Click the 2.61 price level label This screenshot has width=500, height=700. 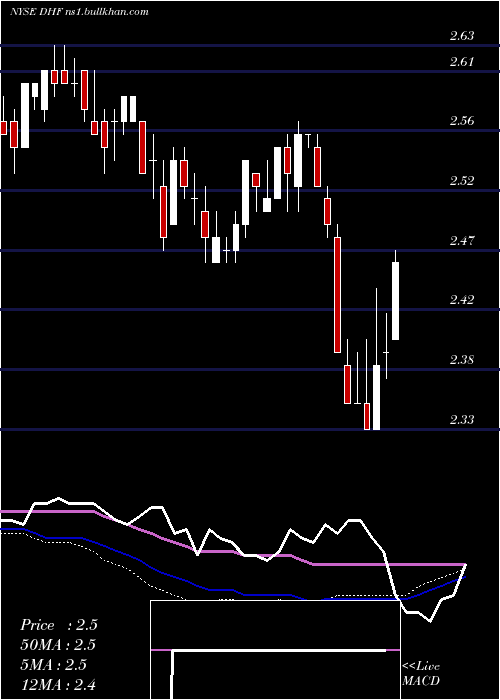click(x=462, y=62)
